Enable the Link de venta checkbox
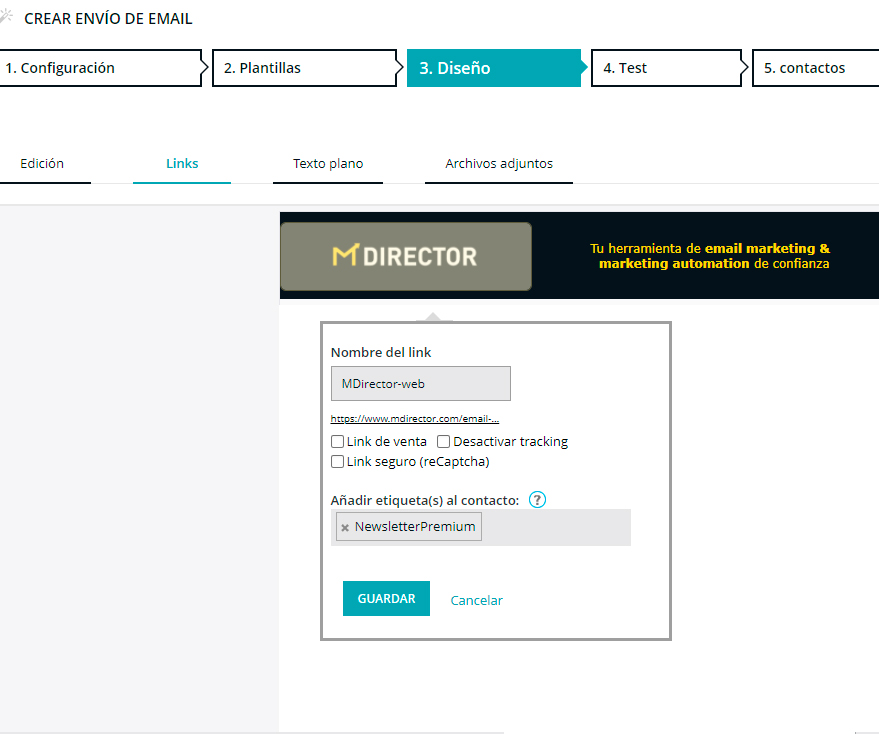Viewport: 879px width, 734px height. tap(337, 442)
